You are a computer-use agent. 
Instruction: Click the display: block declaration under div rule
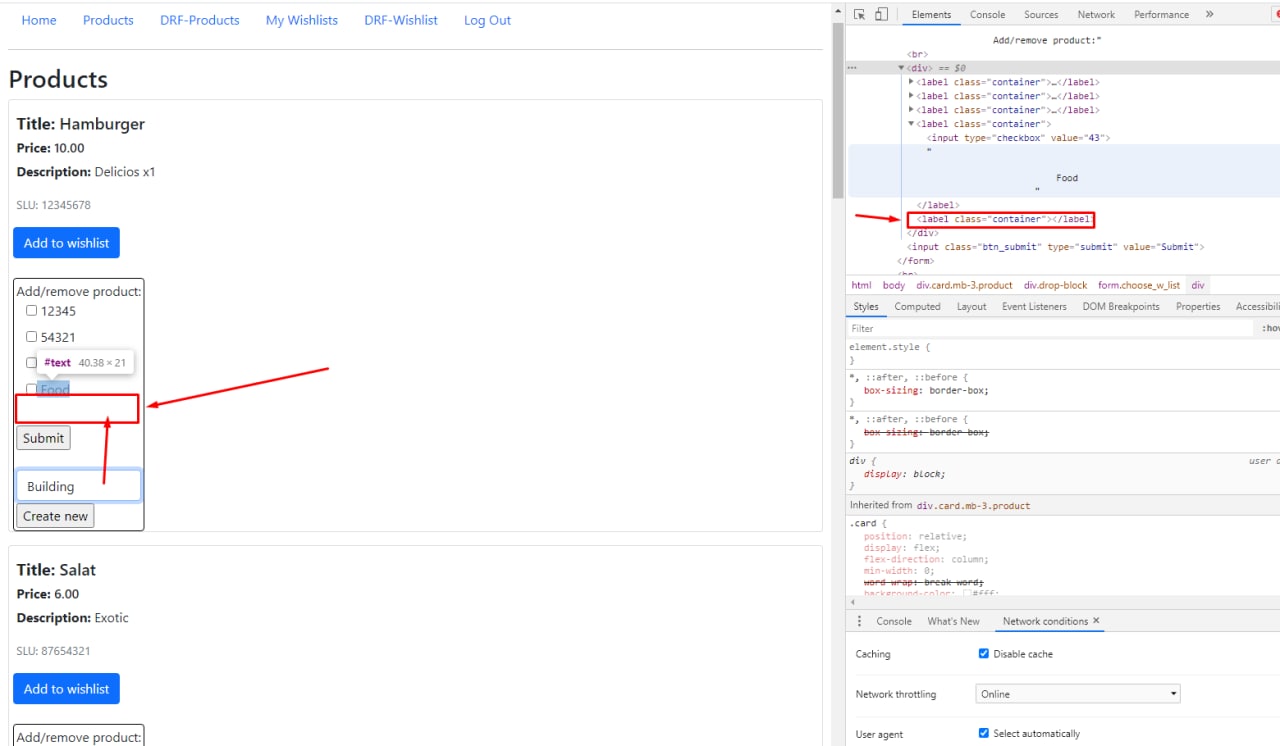click(904, 474)
